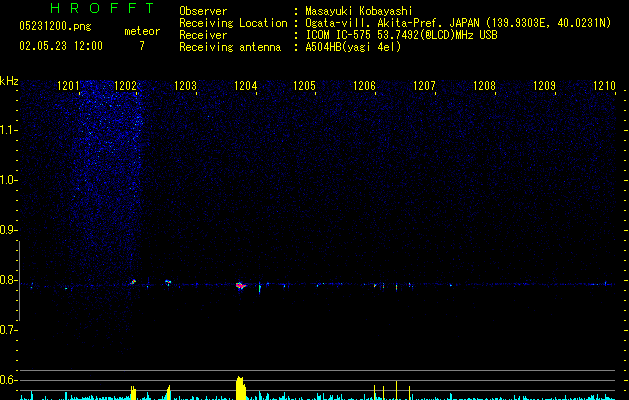Viewport: 629px width, 400px height.
Task: Click the HROFFT title text
Action: coord(102,8)
